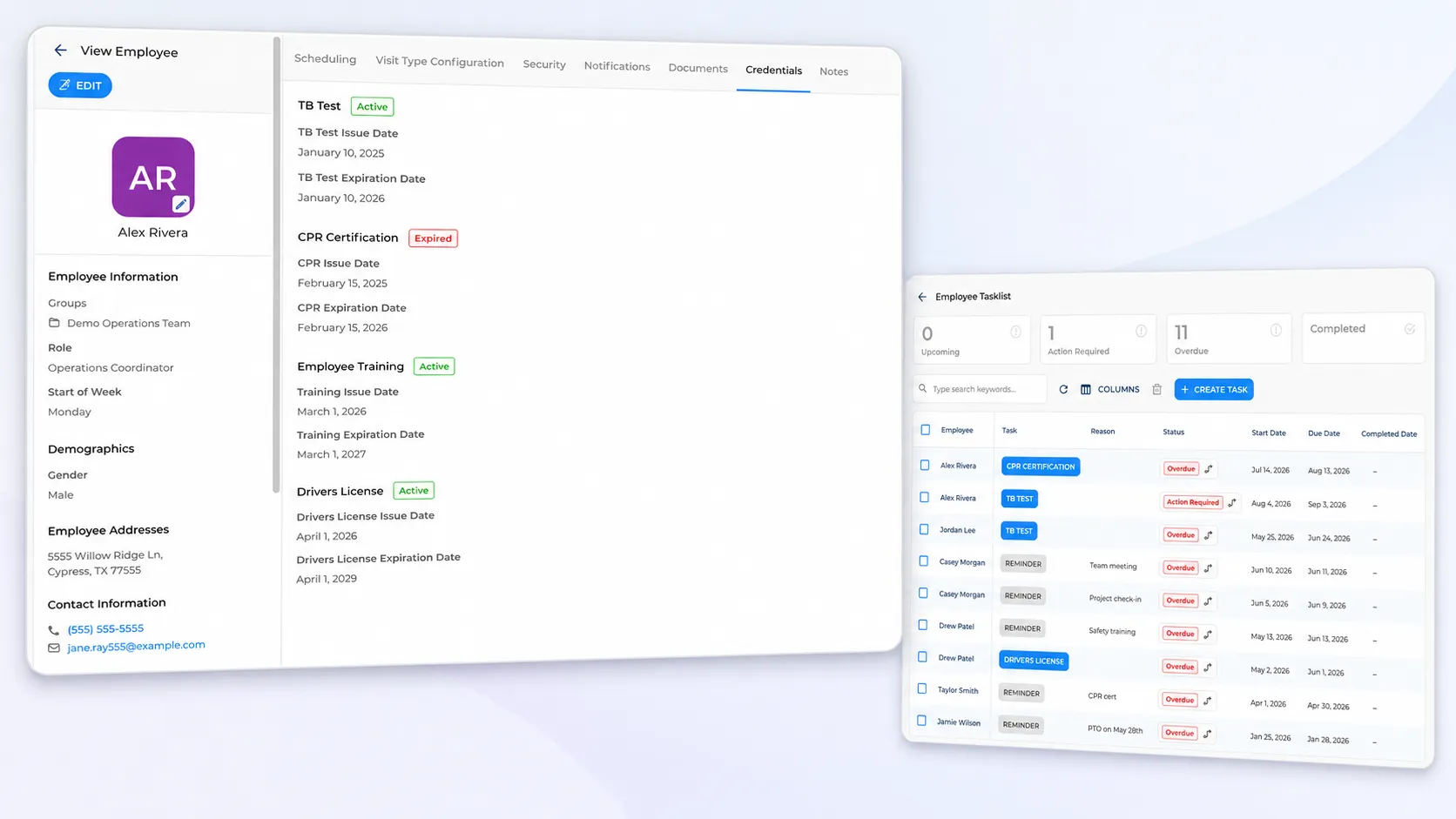Click the DRIVERS LICENSE task badge
The width and height of the screenshot is (1456, 819).
coord(1034,661)
